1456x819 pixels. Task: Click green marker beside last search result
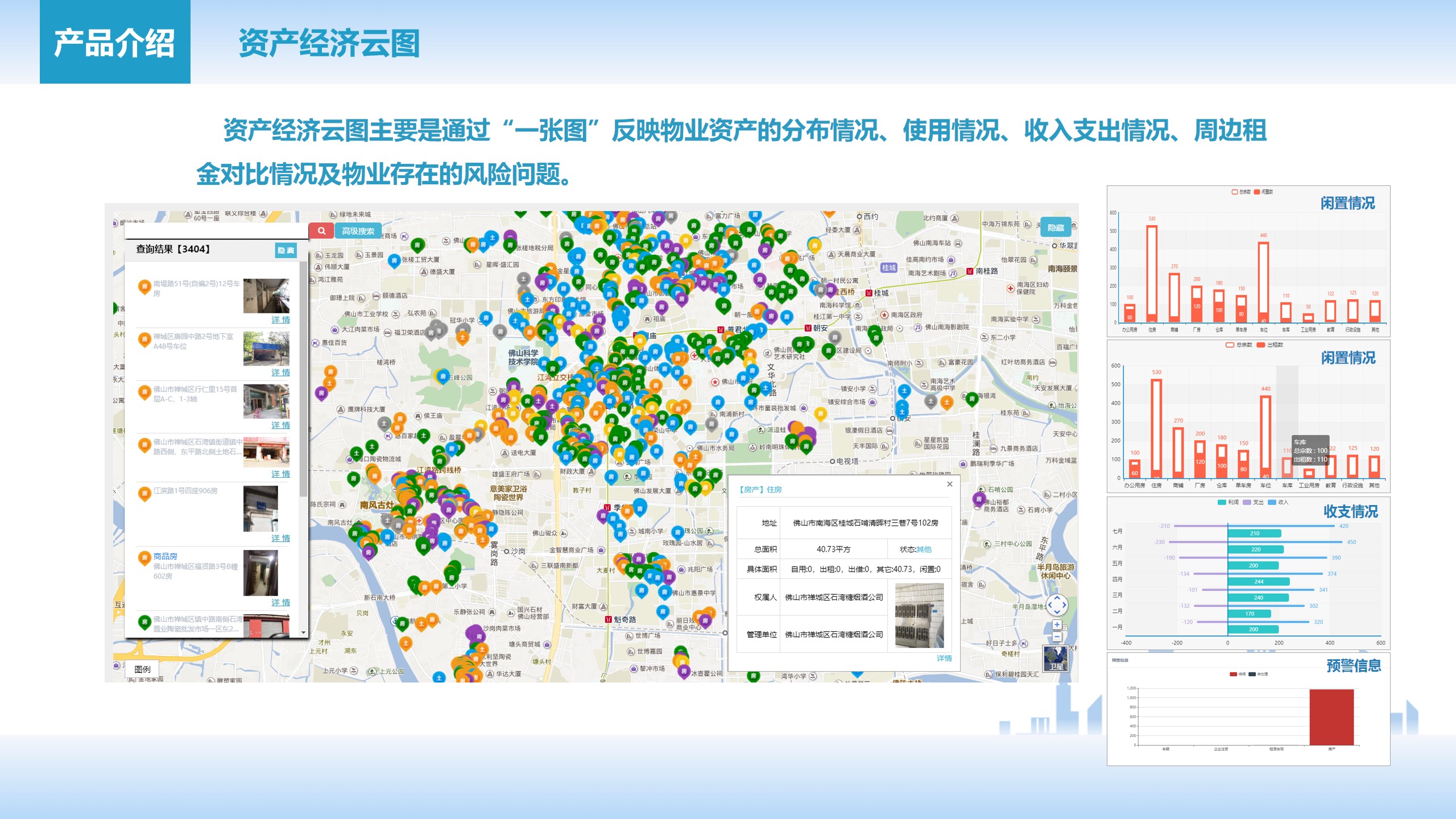(x=144, y=622)
